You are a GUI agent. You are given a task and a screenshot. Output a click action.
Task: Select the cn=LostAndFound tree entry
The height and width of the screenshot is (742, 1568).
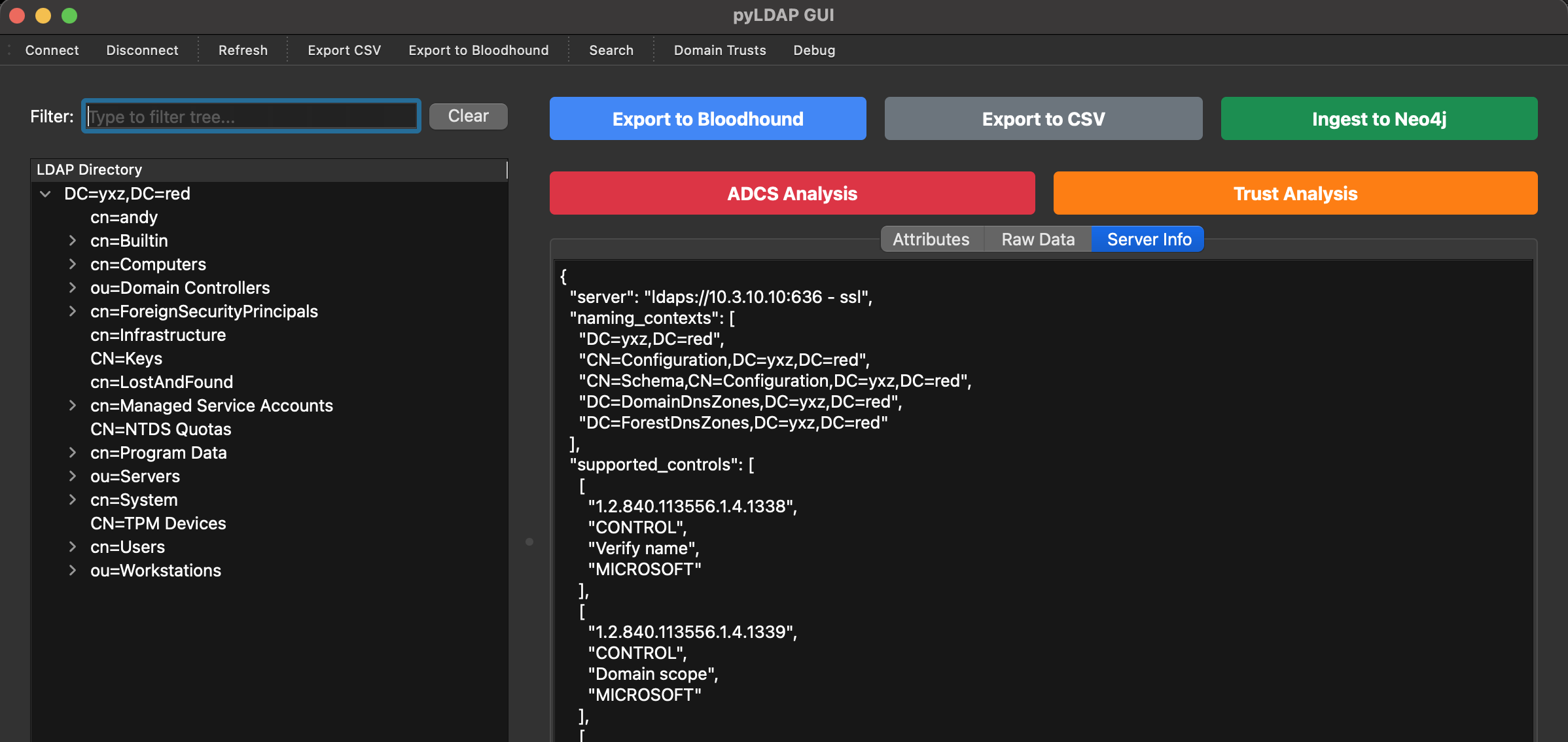click(x=162, y=382)
